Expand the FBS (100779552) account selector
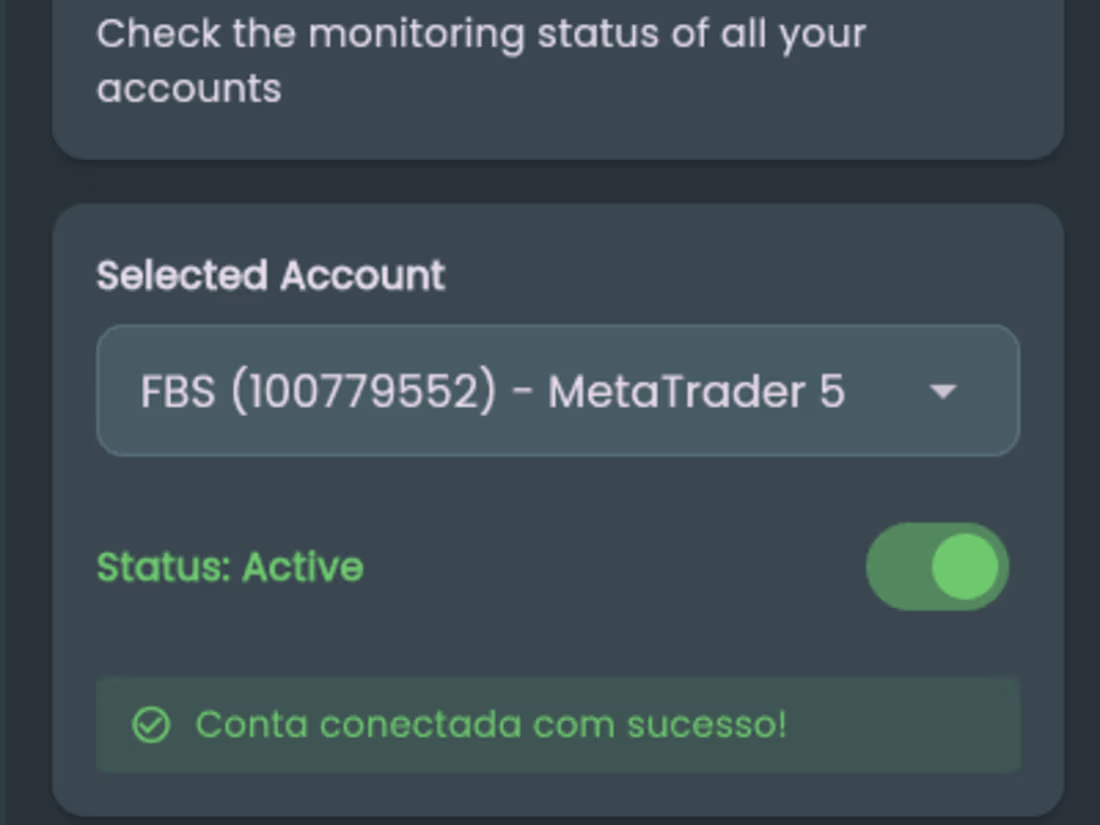Screen dimensions: 1100x825 click(557, 391)
